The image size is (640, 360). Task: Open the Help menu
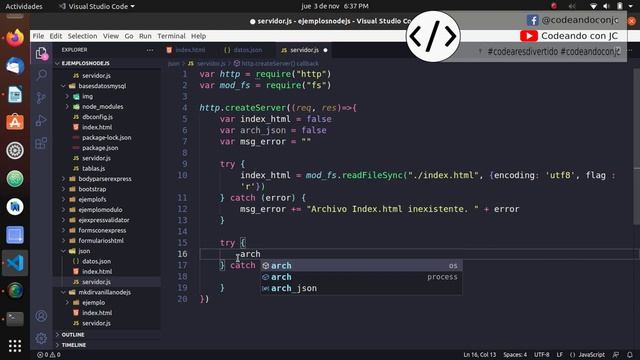point(198,36)
